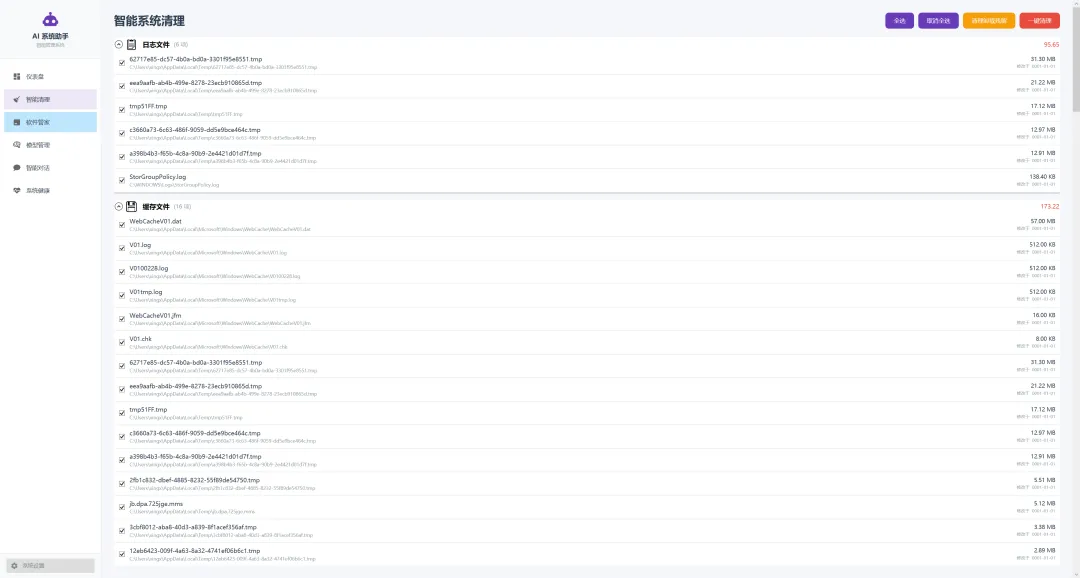
Task: Click the 缓存文件 floppy disk icon
Action: point(132,207)
